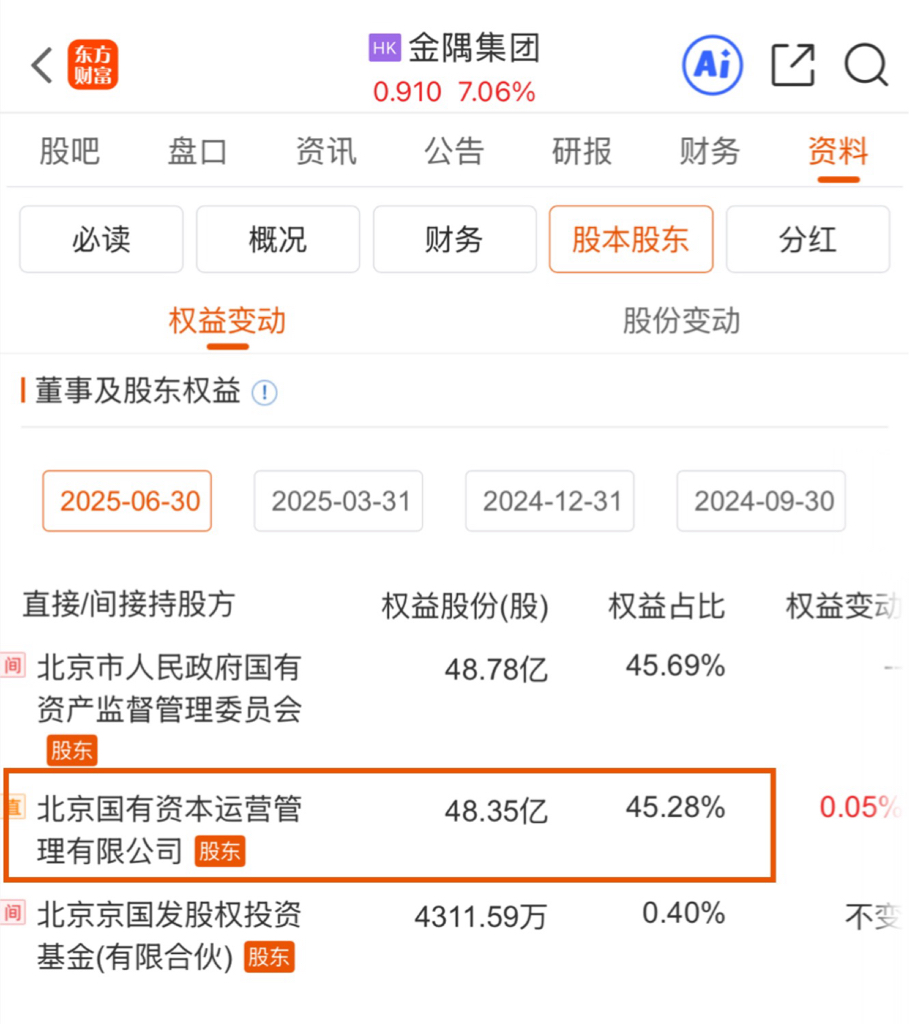Viewport: 909px width, 1024px height.
Task: Select the 必读 button
Action: tap(101, 239)
